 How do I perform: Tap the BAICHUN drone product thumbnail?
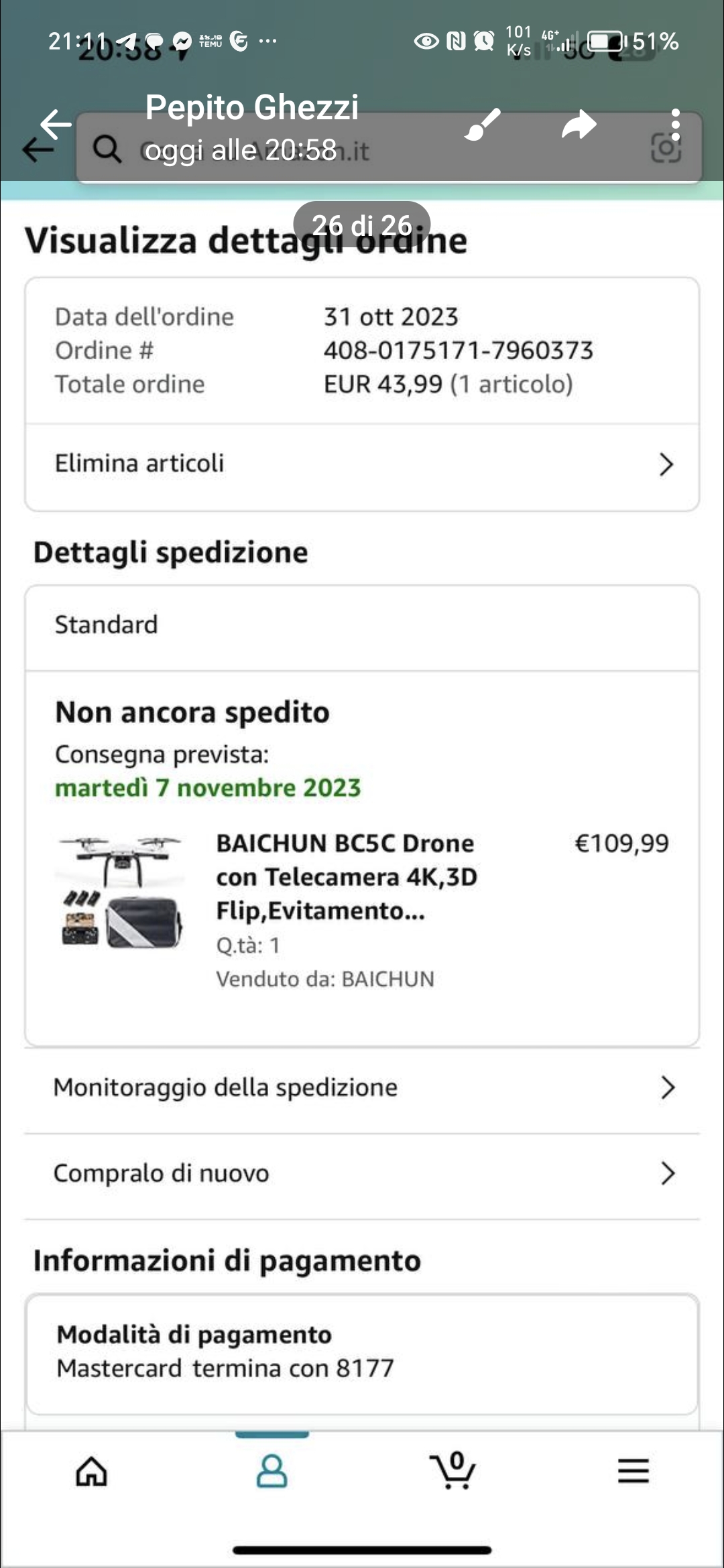coord(121,891)
